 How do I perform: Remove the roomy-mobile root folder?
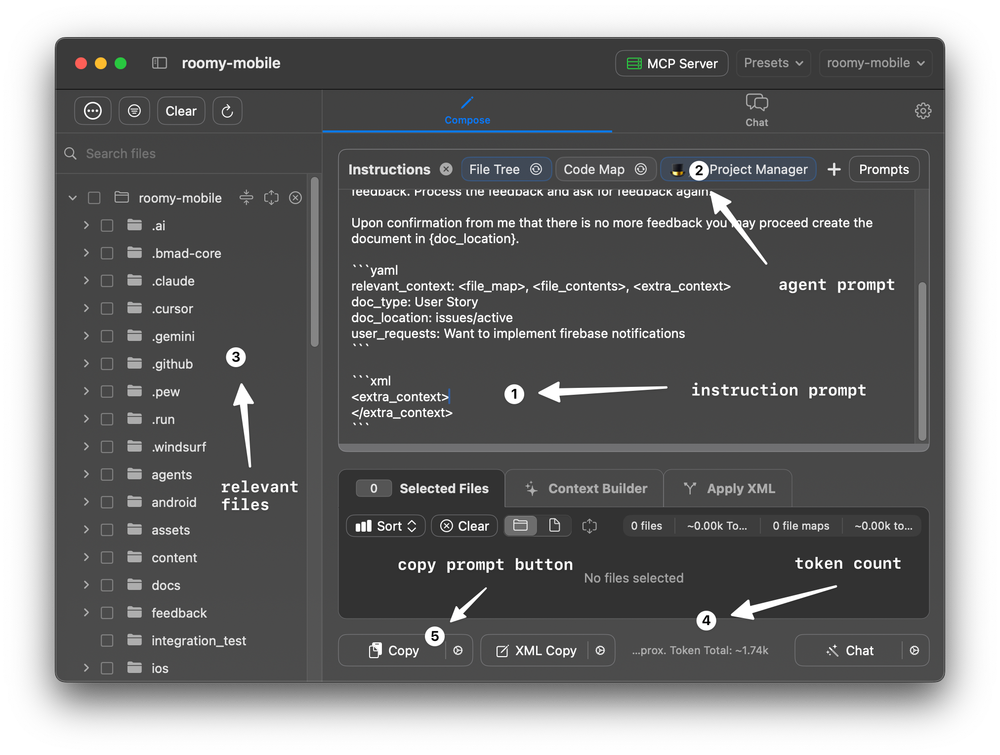tap(295, 198)
